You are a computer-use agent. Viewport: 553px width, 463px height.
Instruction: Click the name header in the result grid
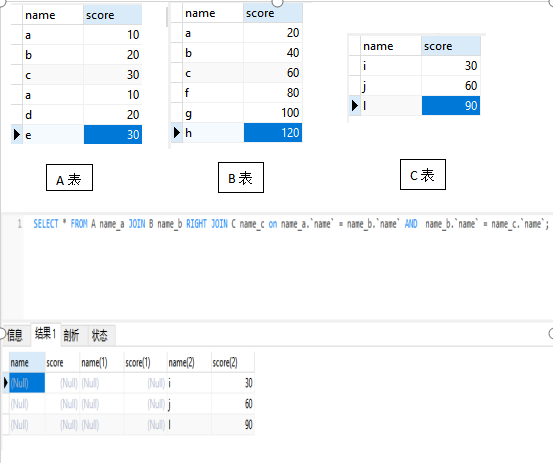tap(27, 363)
